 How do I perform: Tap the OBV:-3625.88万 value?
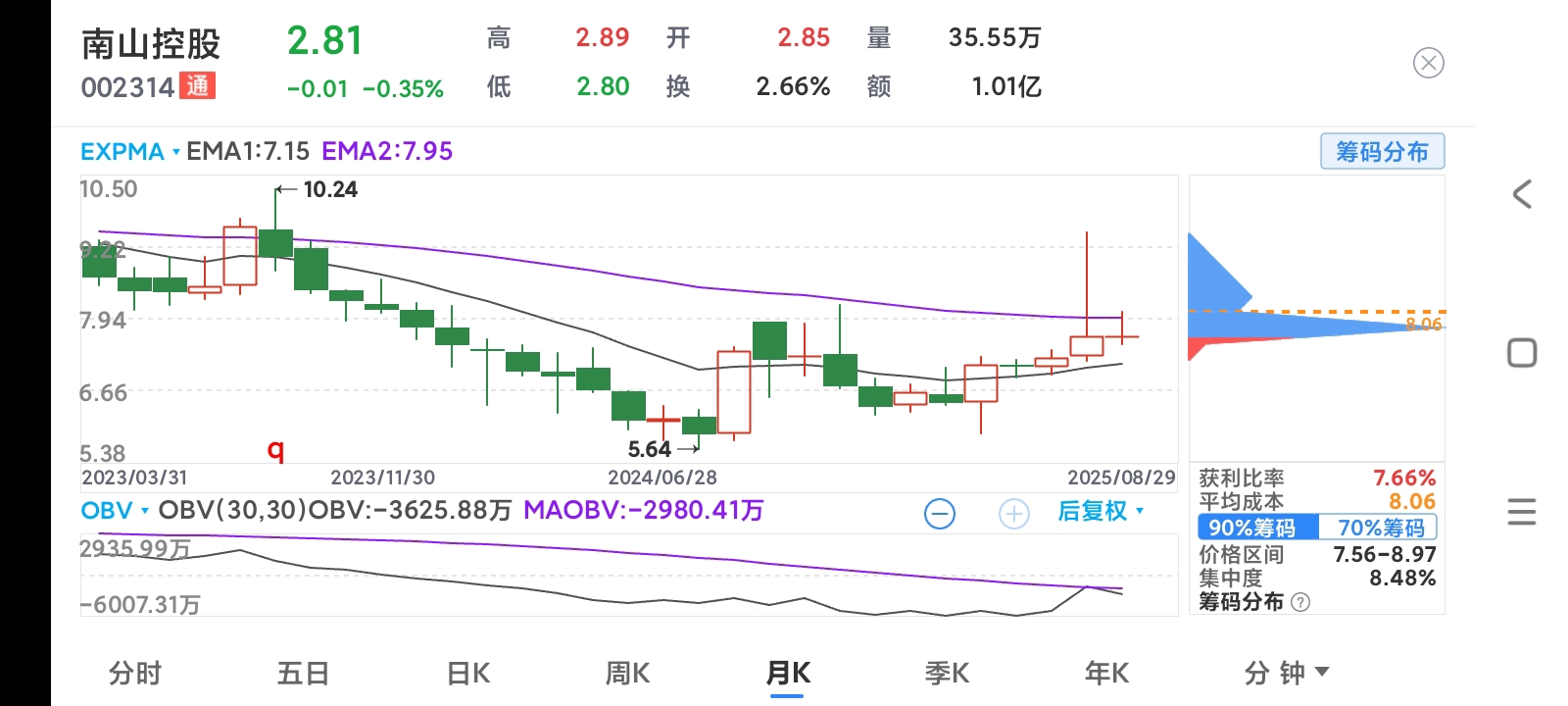(412, 511)
